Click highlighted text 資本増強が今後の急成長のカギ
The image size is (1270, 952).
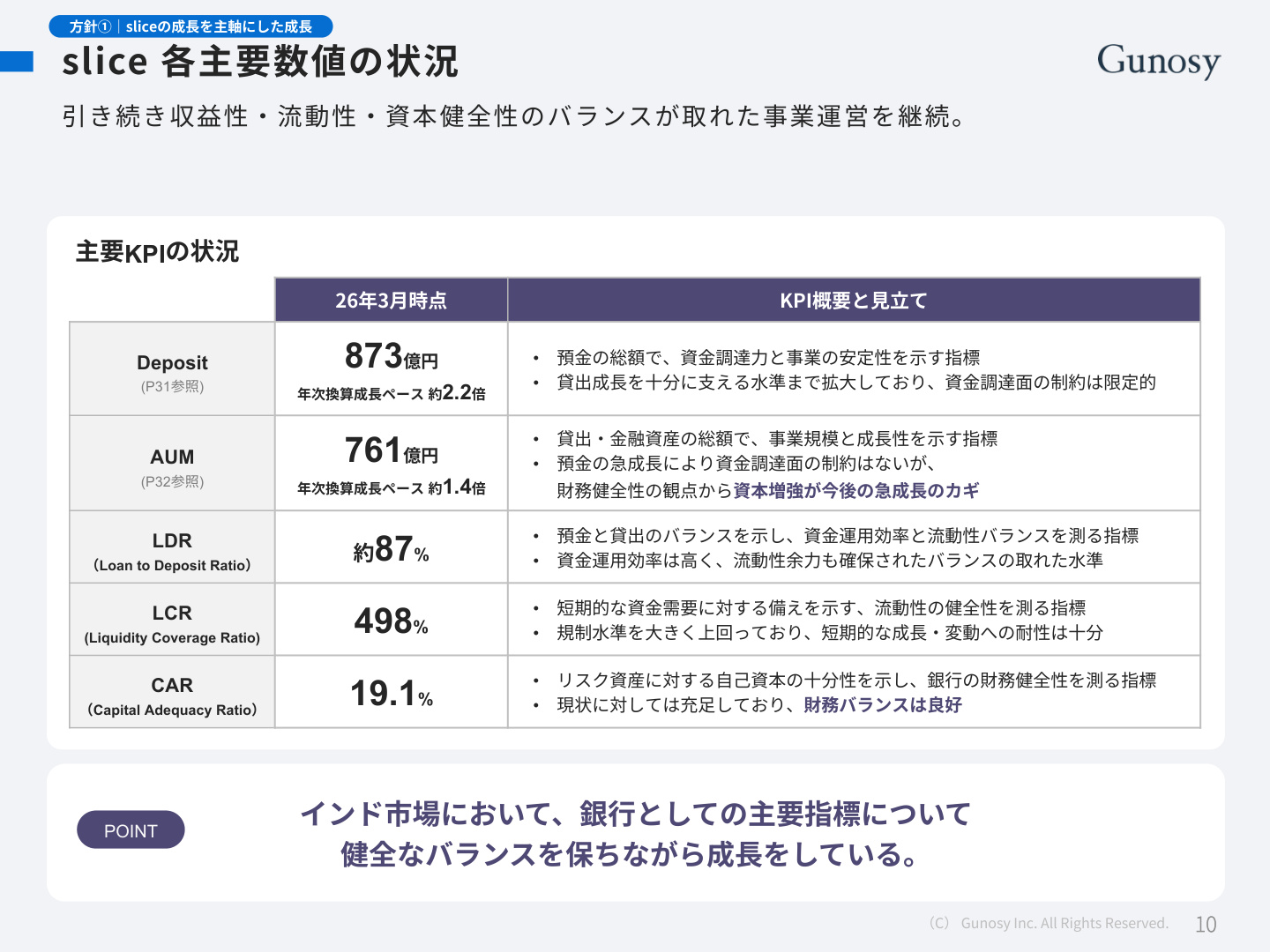pos(856,490)
